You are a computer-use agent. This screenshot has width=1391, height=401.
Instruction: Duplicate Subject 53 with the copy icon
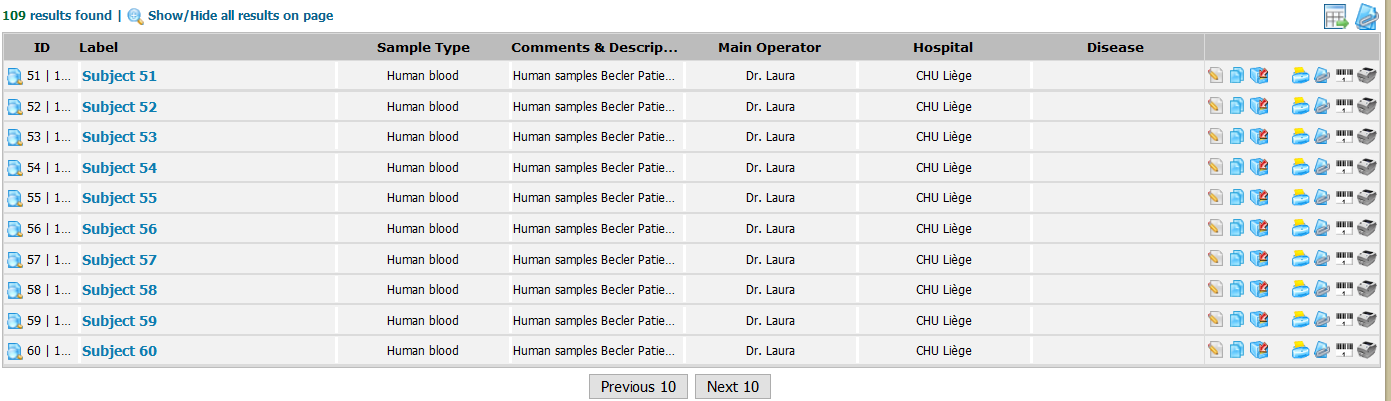tap(1237, 137)
